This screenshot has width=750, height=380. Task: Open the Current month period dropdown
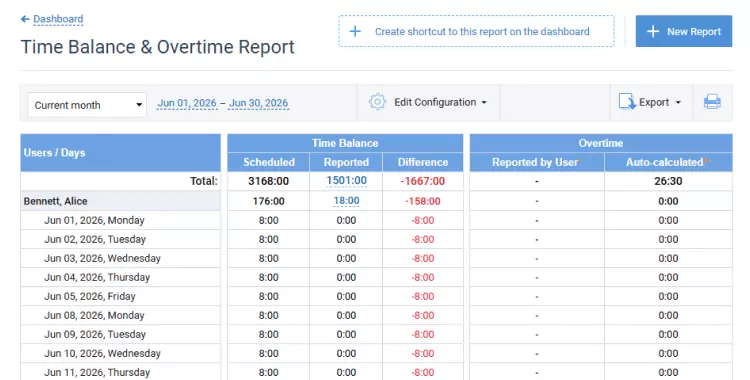(87, 105)
